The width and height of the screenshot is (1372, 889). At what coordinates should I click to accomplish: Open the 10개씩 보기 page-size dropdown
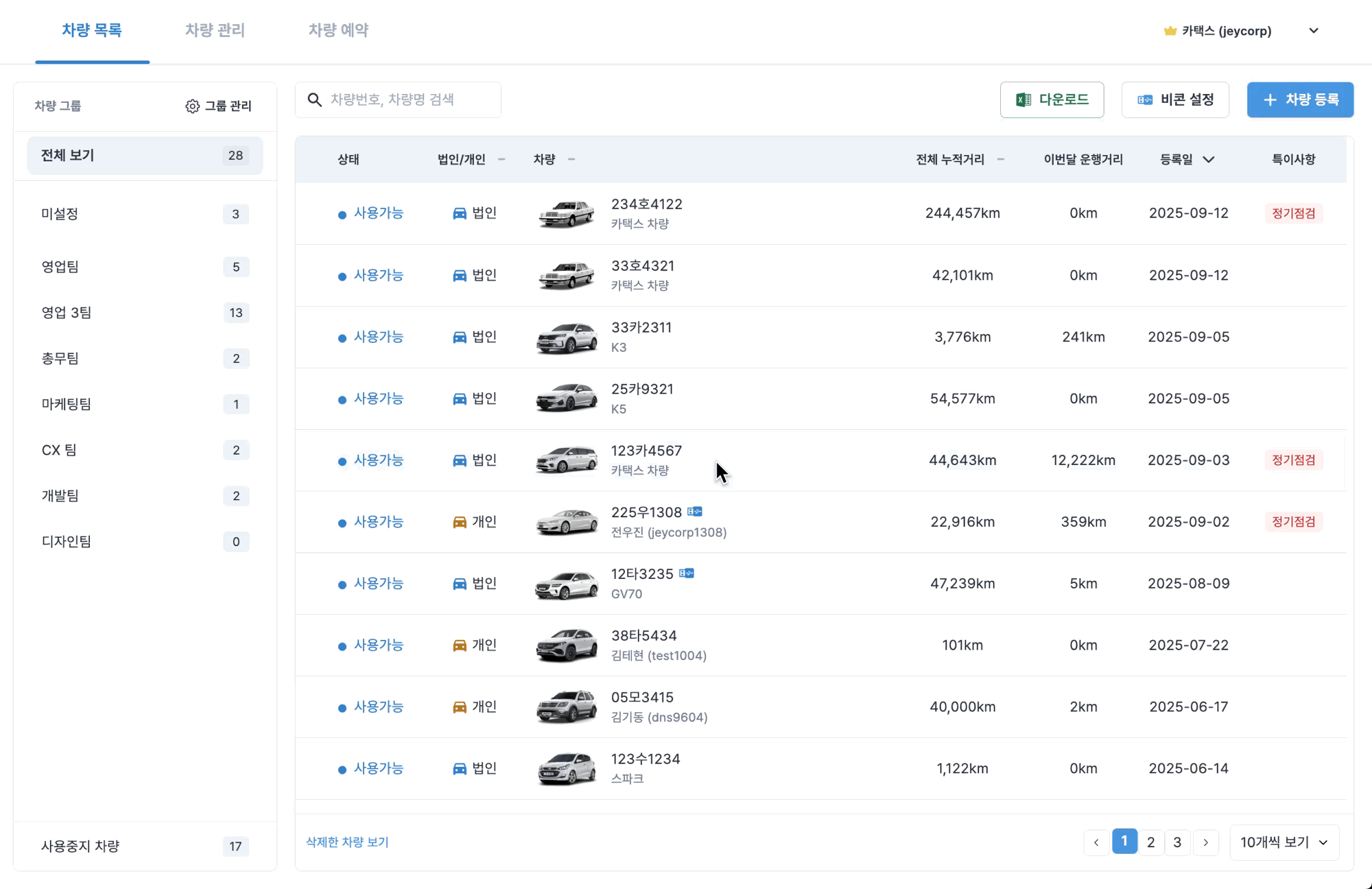pyautogui.click(x=1284, y=842)
